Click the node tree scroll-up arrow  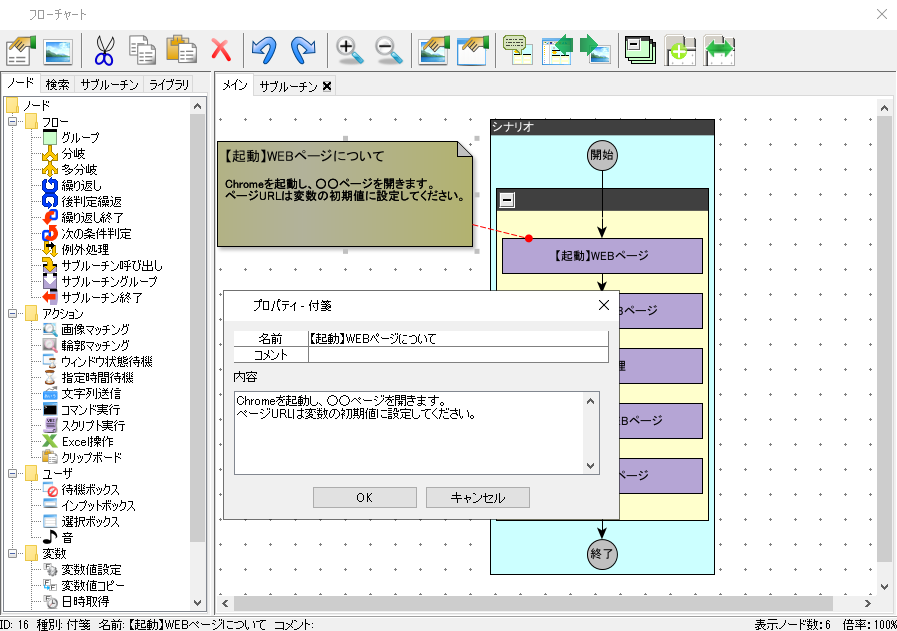[197, 106]
